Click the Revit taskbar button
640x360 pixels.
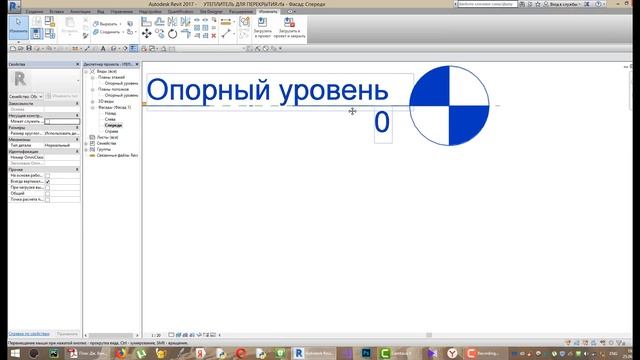(313, 353)
